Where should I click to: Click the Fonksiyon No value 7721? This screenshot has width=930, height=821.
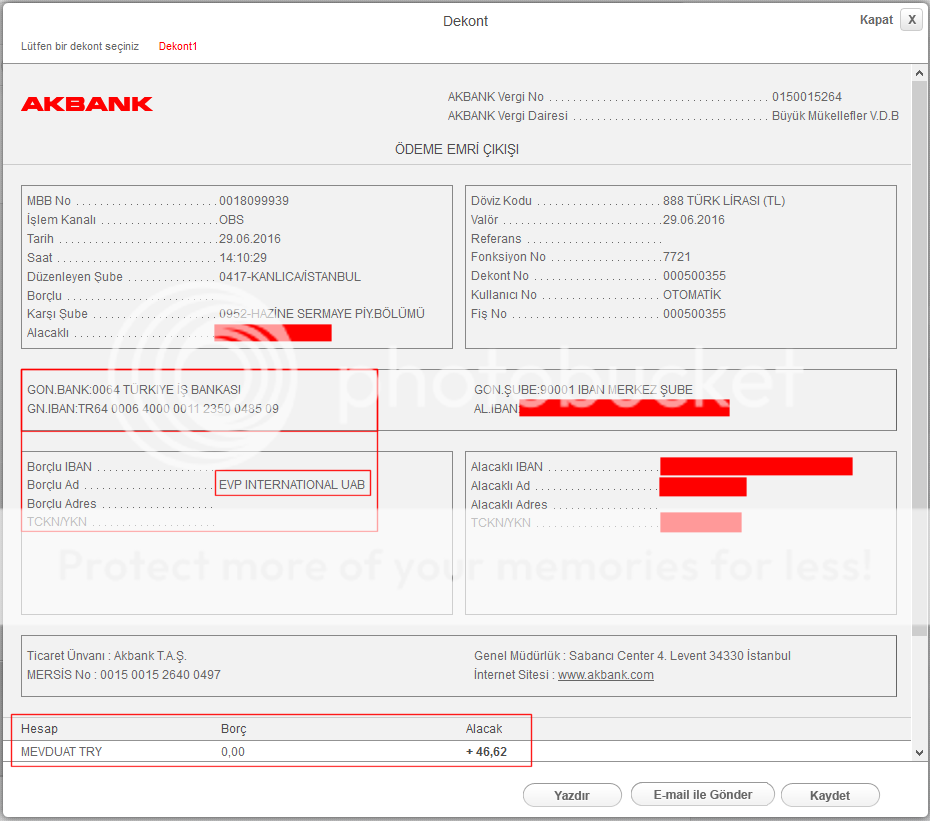point(677,256)
